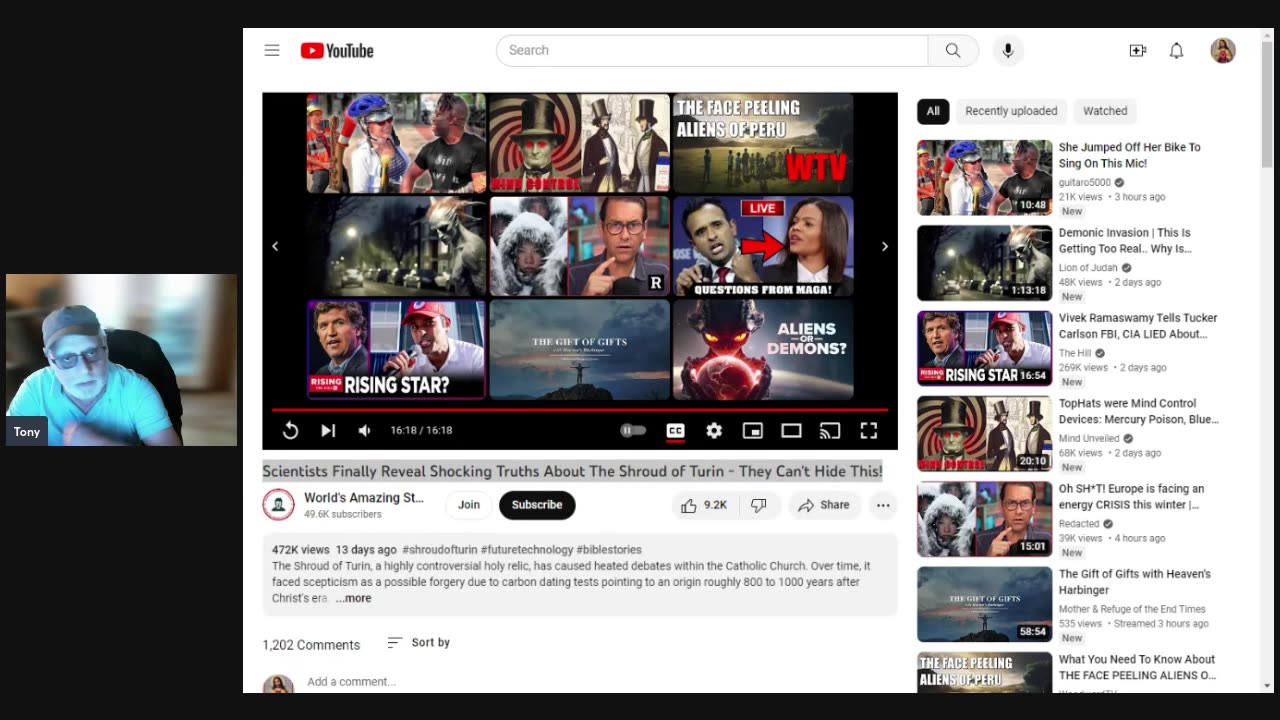The image size is (1280, 720).
Task: Skip to the next video
Action: 328,430
